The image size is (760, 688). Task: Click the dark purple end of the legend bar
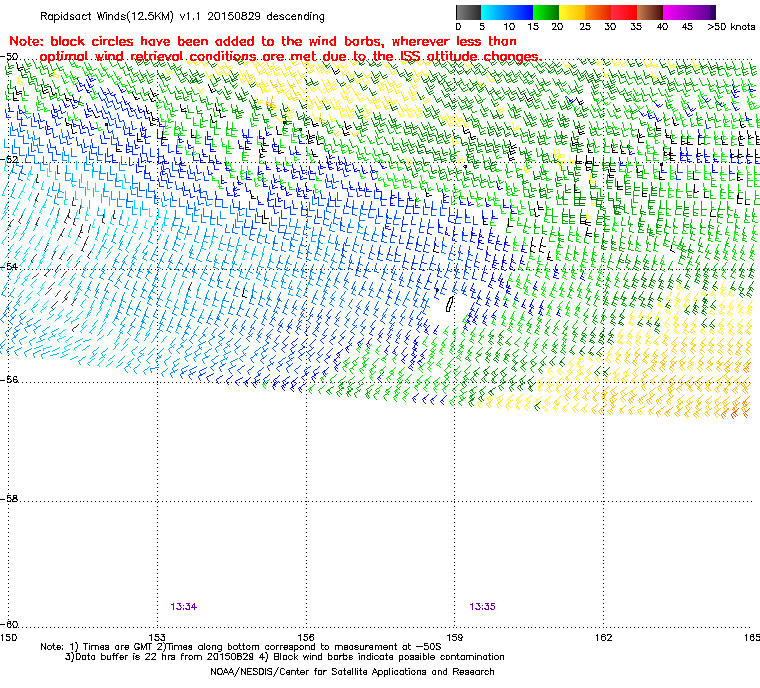pyautogui.click(x=712, y=12)
